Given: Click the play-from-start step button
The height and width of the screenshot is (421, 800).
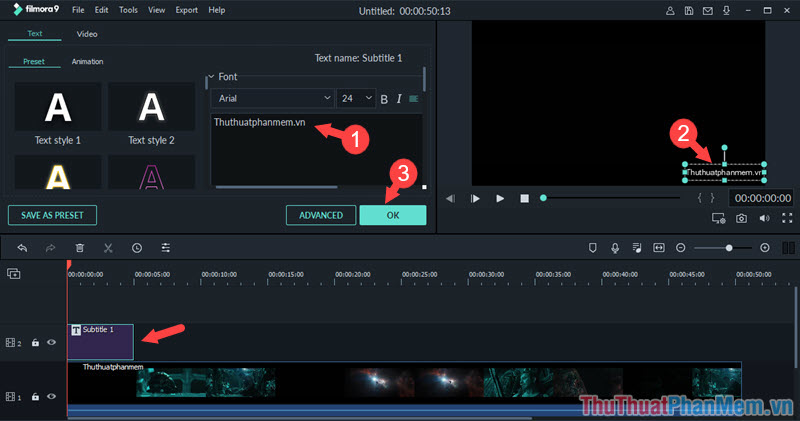Looking at the screenshot, I should (x=475, y=198).
